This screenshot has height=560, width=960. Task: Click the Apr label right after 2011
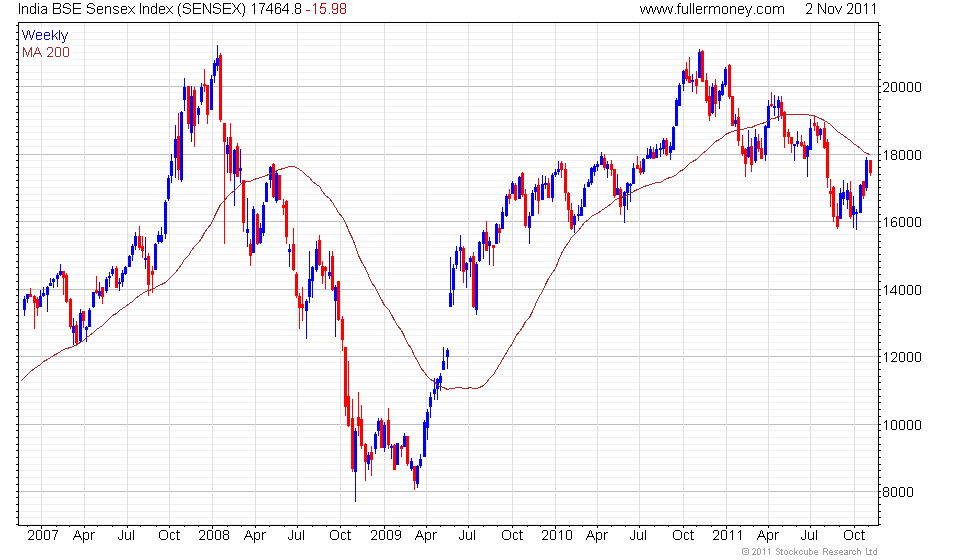(x=767, y=536)
